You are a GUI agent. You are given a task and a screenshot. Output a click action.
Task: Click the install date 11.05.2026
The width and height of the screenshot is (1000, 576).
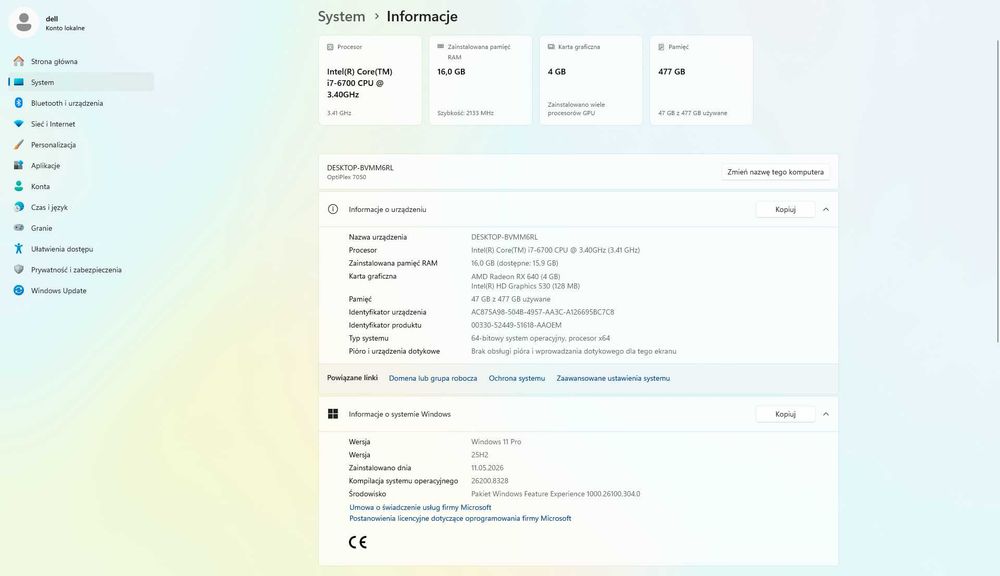pyautogui.click(x=487, y=468)
